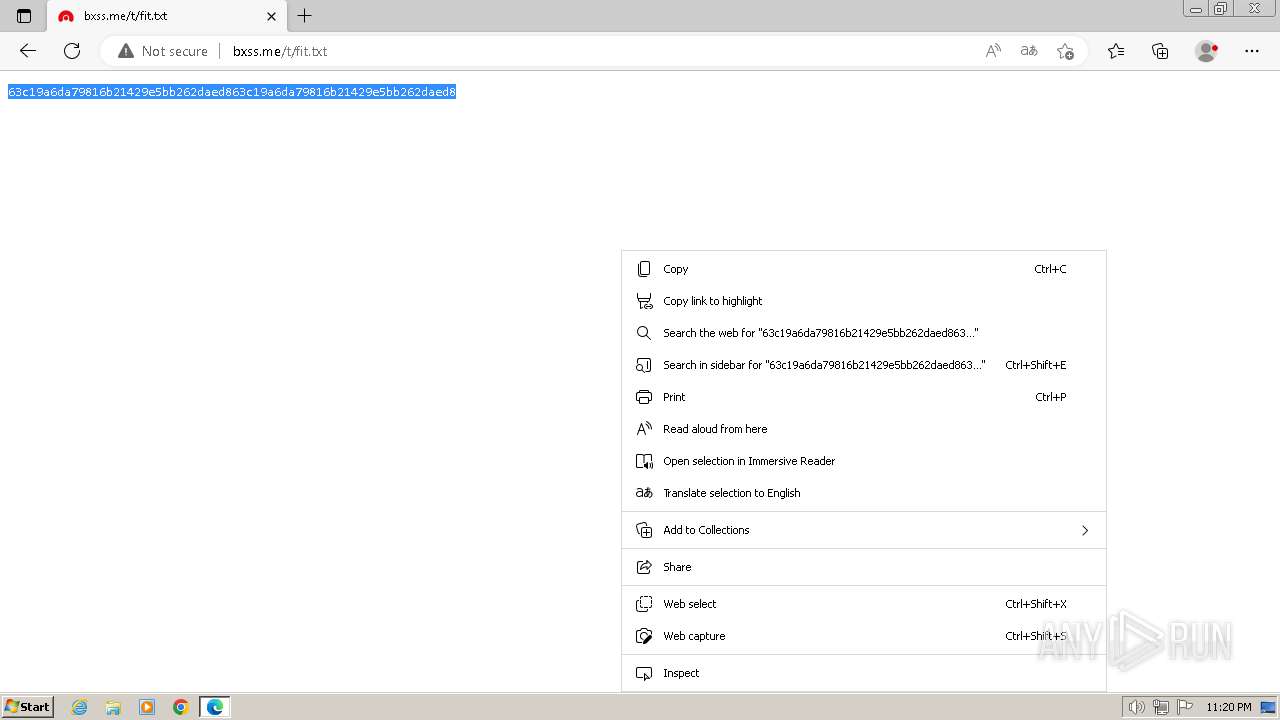
Task: Open tab actions menu icon
Action: point(24,16)
